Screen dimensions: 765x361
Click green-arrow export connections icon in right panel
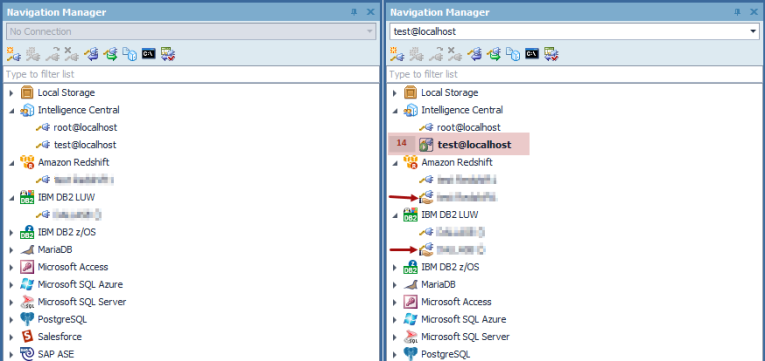(x=494, y=54)
